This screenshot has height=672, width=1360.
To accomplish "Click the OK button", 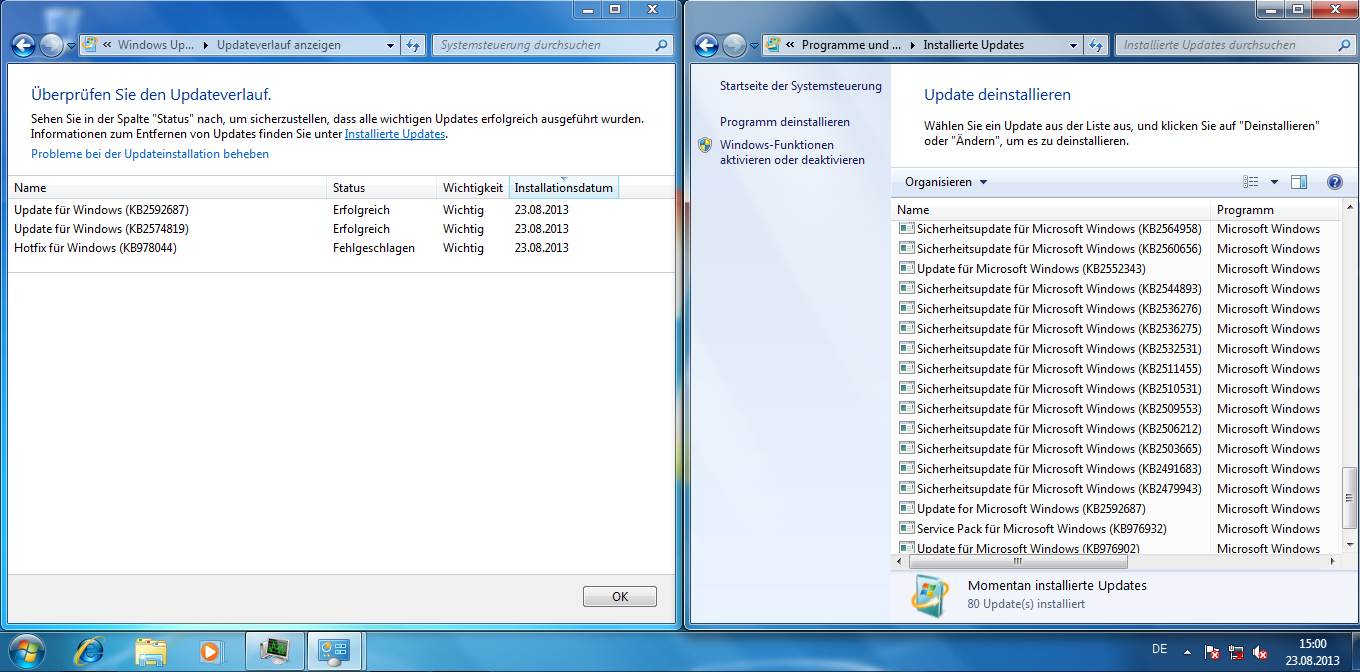I will click(x=619, y=596).
